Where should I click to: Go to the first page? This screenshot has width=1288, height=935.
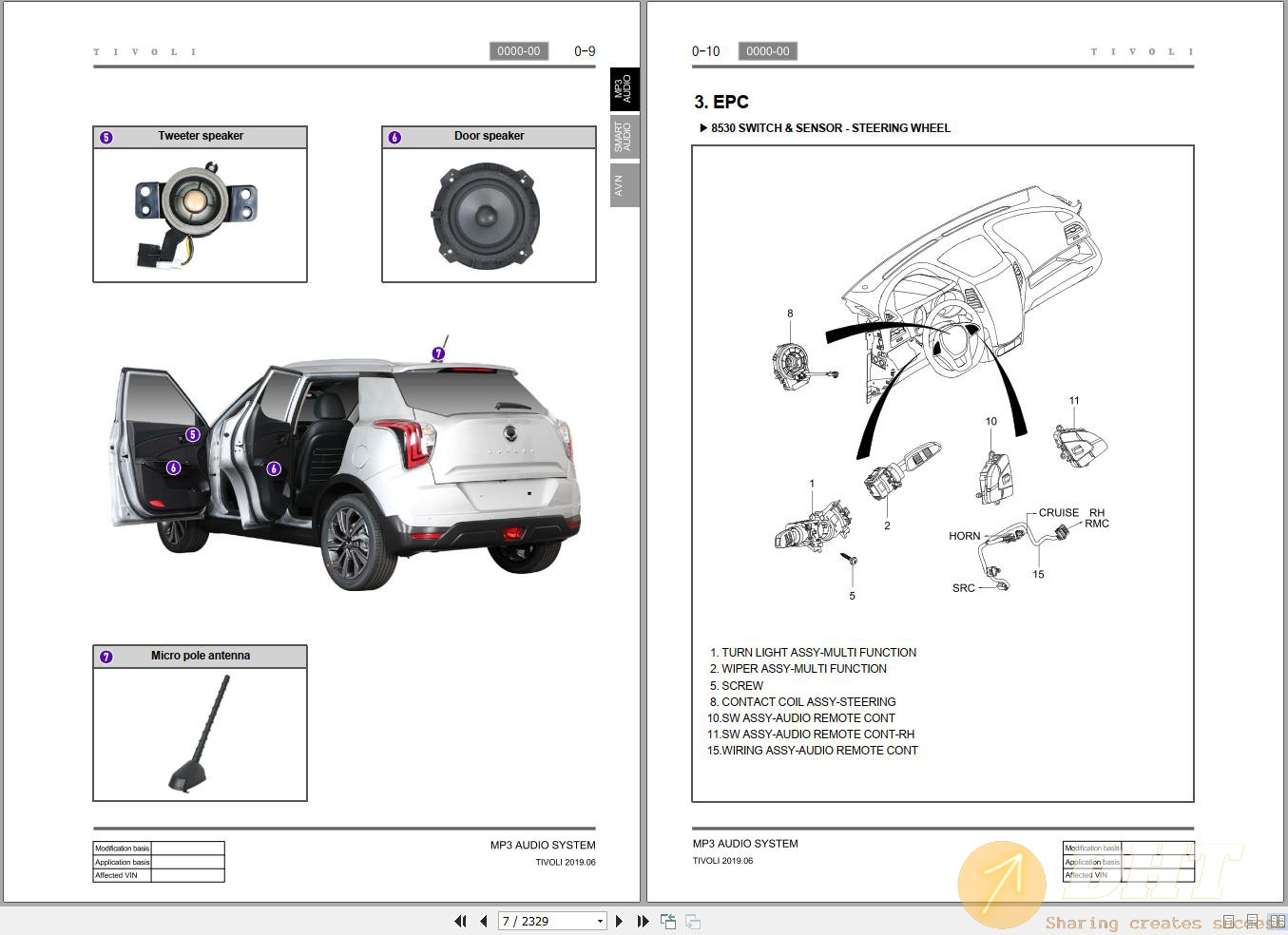click(461, 921)
